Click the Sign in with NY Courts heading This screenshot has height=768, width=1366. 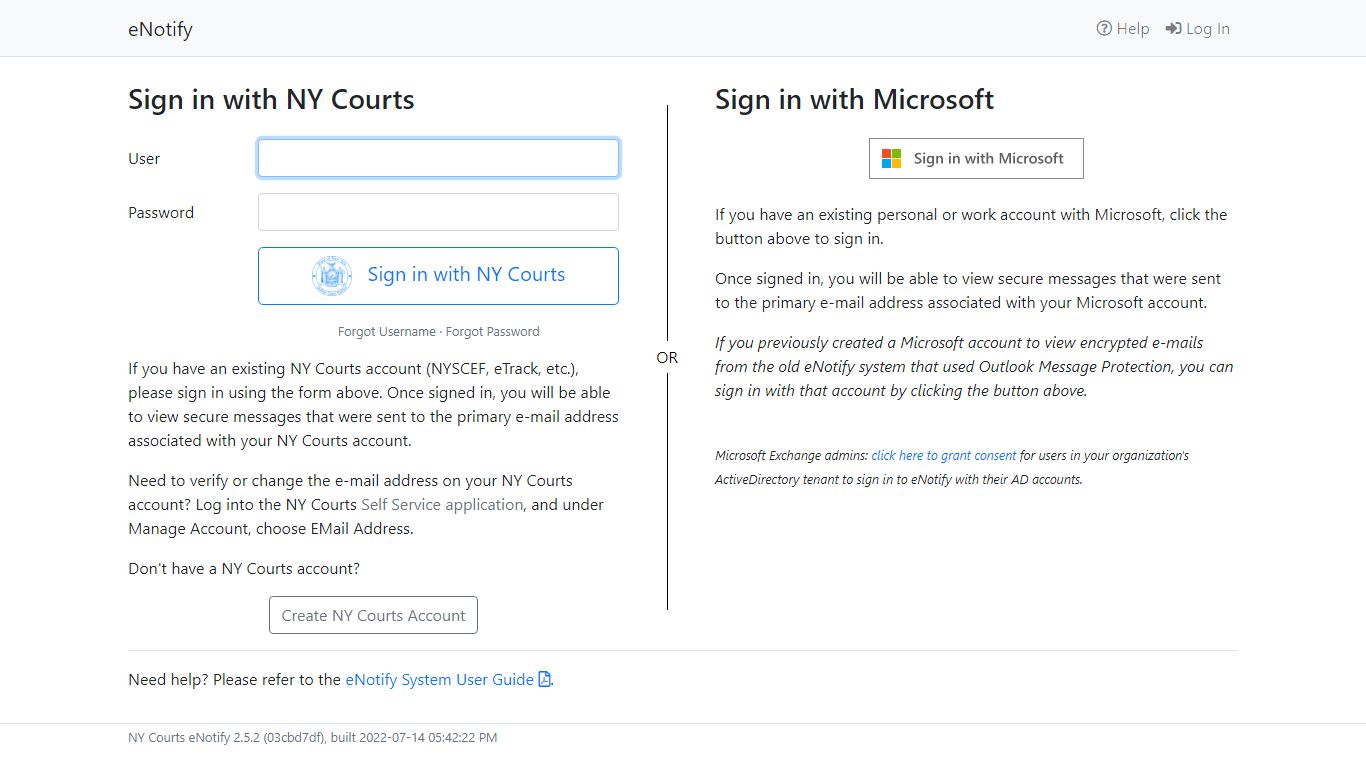pyautogui.click(x=271, y=99)
